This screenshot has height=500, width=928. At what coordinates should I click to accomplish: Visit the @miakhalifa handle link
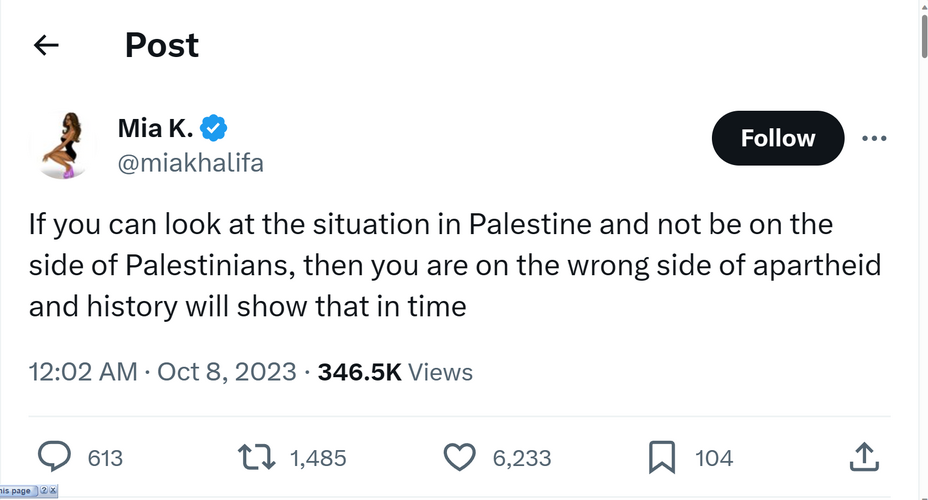[191, 163]
